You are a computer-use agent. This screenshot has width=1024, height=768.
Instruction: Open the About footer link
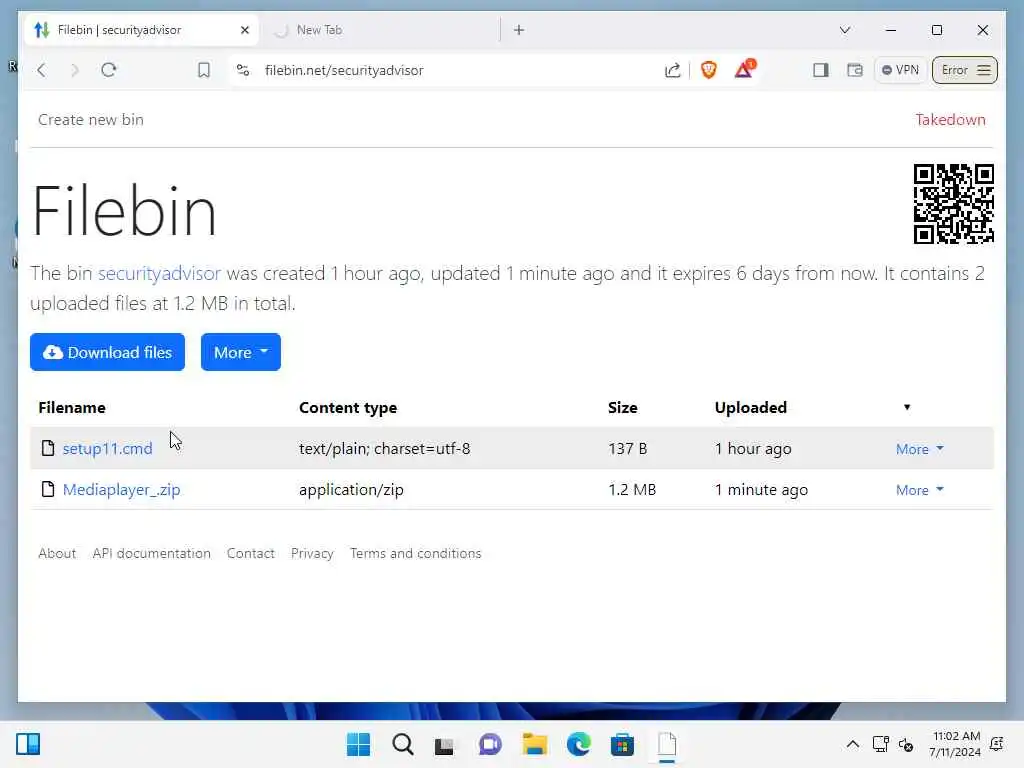[57, 553]
